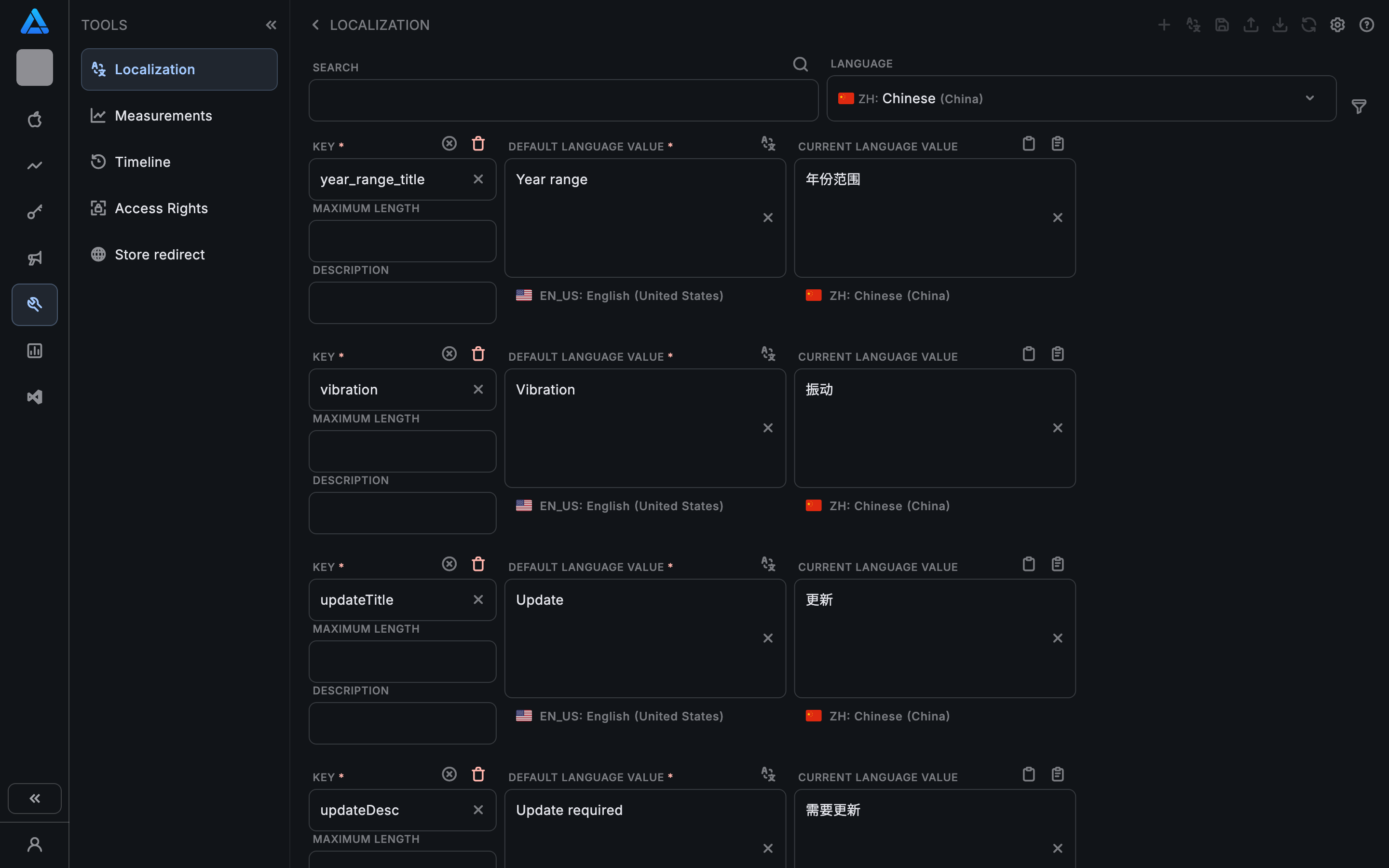The height and width of the screenshot is (868, 1389).
Task: Click the save icon in top toolbar
Action: pyautogui.click(x=1222, y=25)
